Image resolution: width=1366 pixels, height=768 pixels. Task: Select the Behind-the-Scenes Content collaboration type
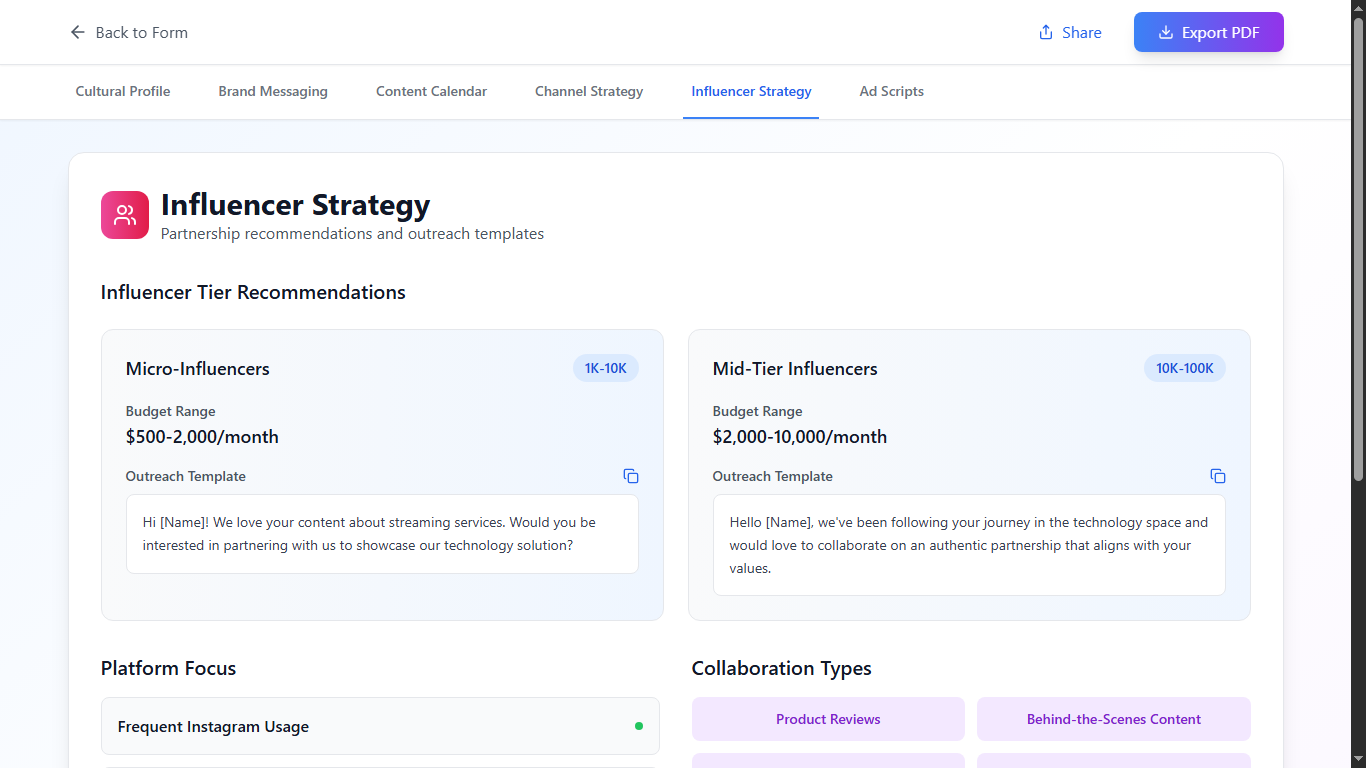pos(1113,719)
